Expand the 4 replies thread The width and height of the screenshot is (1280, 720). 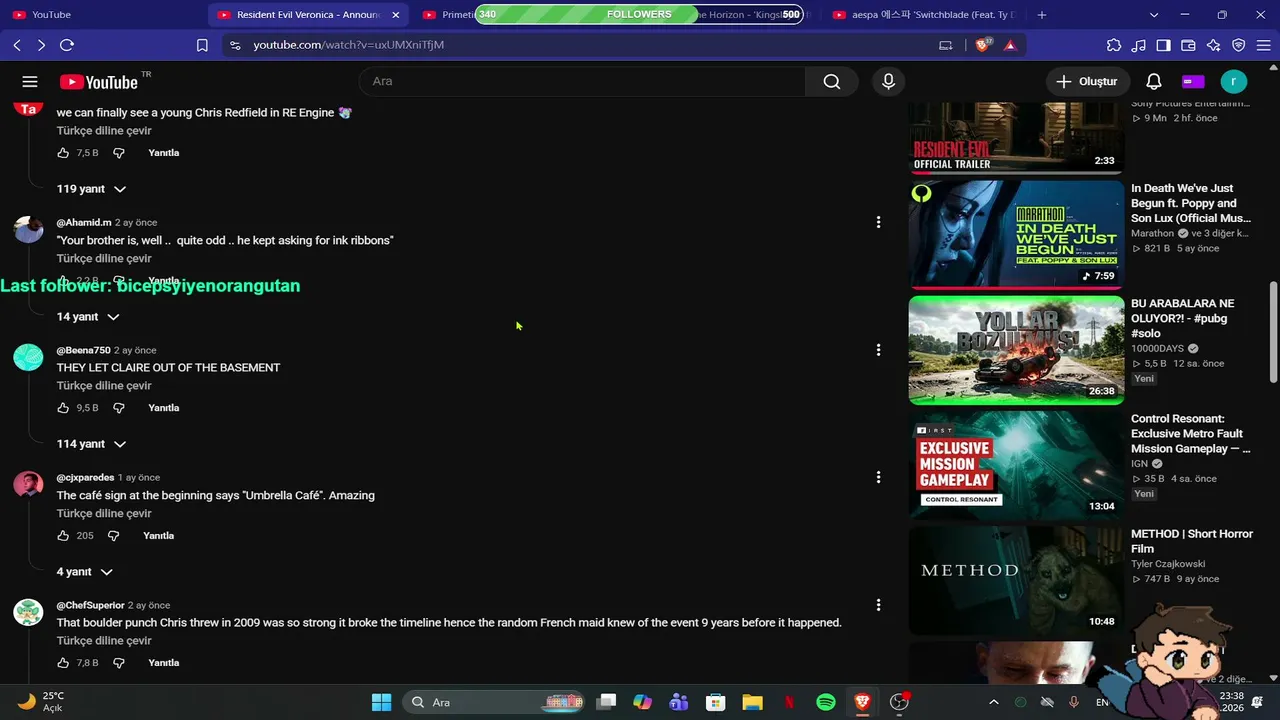(84, 572)
